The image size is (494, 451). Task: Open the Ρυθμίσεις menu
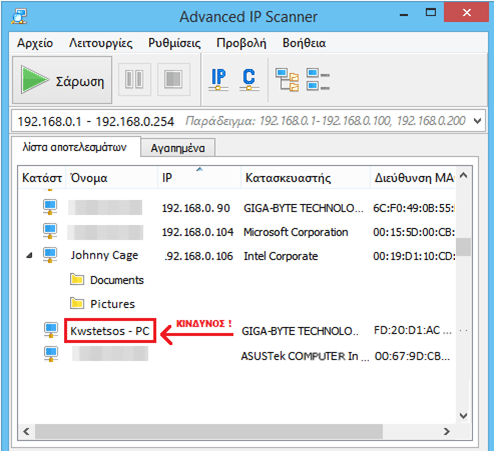tap(174, 43)
